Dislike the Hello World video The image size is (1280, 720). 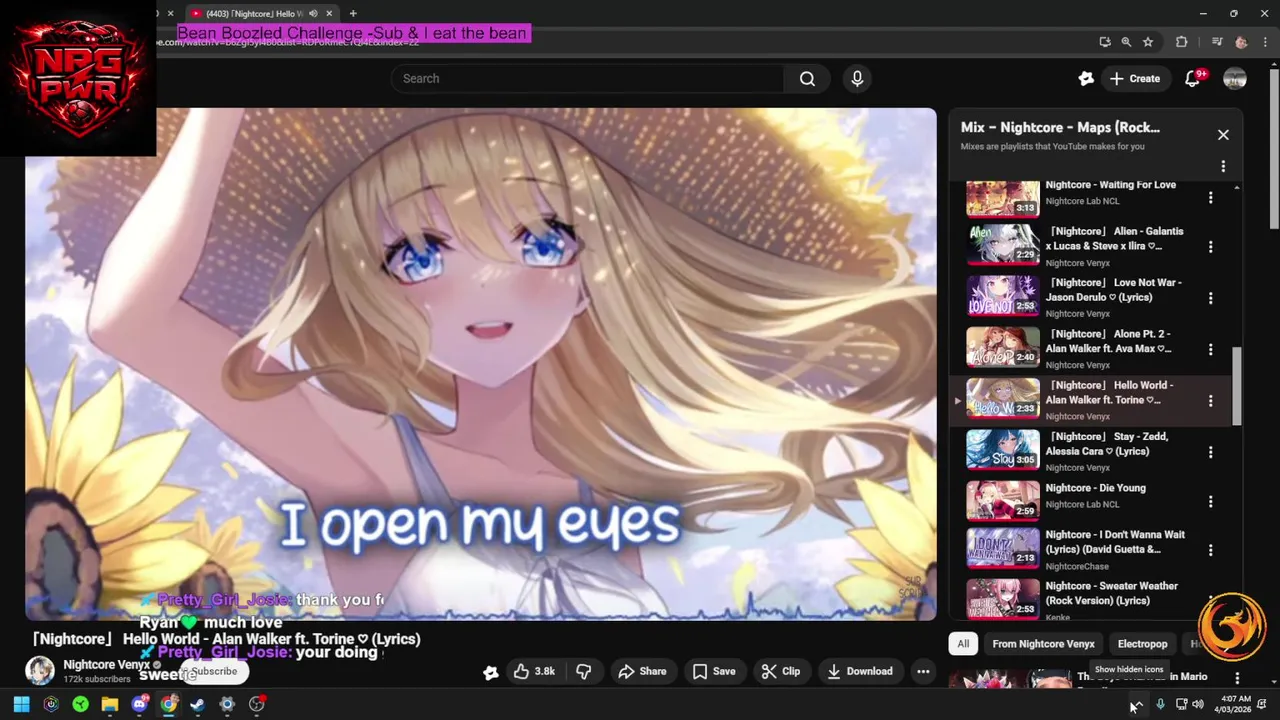584,672
